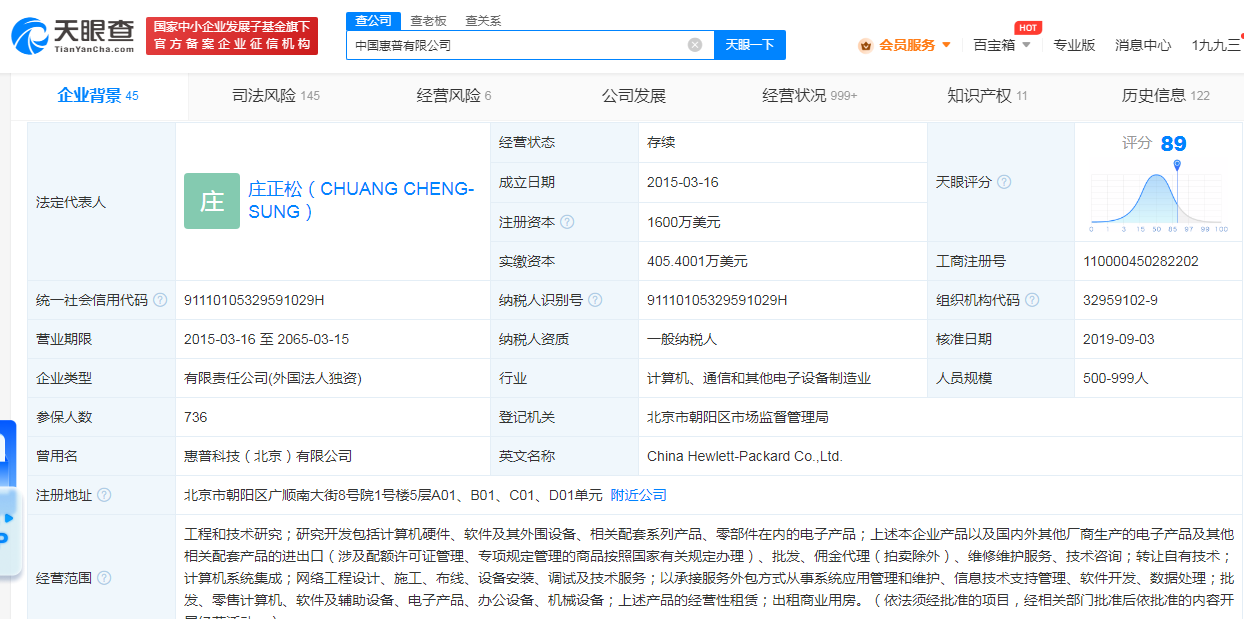Click the help icon next to 纳税人识别号

point(596,300)
